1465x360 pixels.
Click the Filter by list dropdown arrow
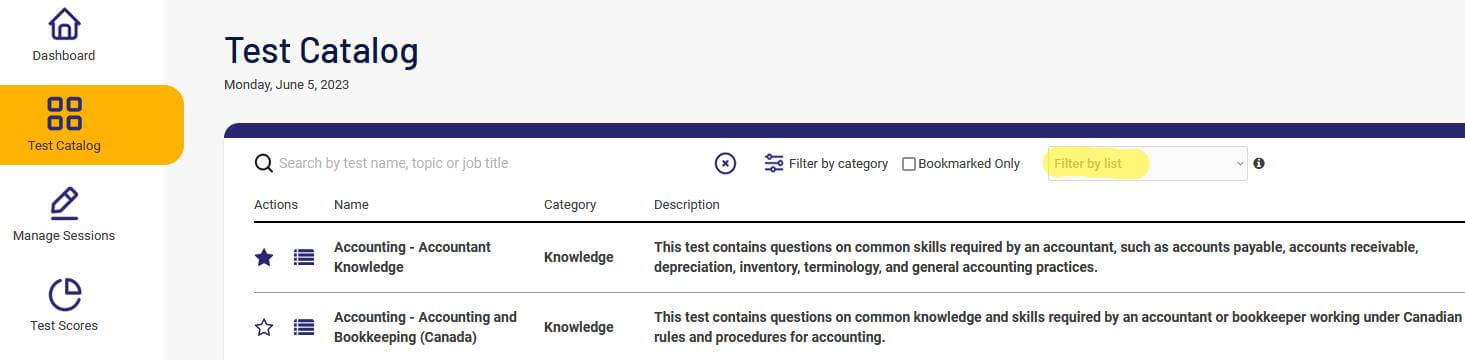[x=1240, y=163]
